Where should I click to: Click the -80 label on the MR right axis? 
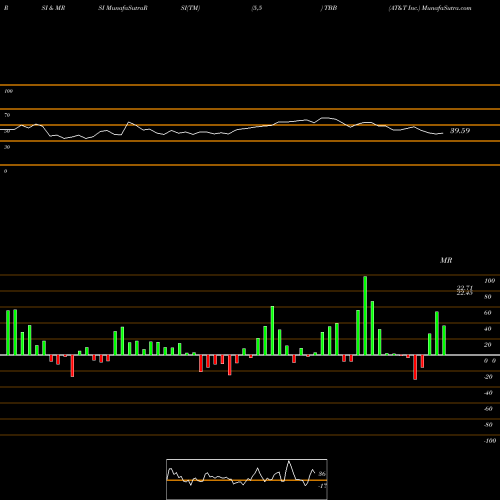coord(488,425)
